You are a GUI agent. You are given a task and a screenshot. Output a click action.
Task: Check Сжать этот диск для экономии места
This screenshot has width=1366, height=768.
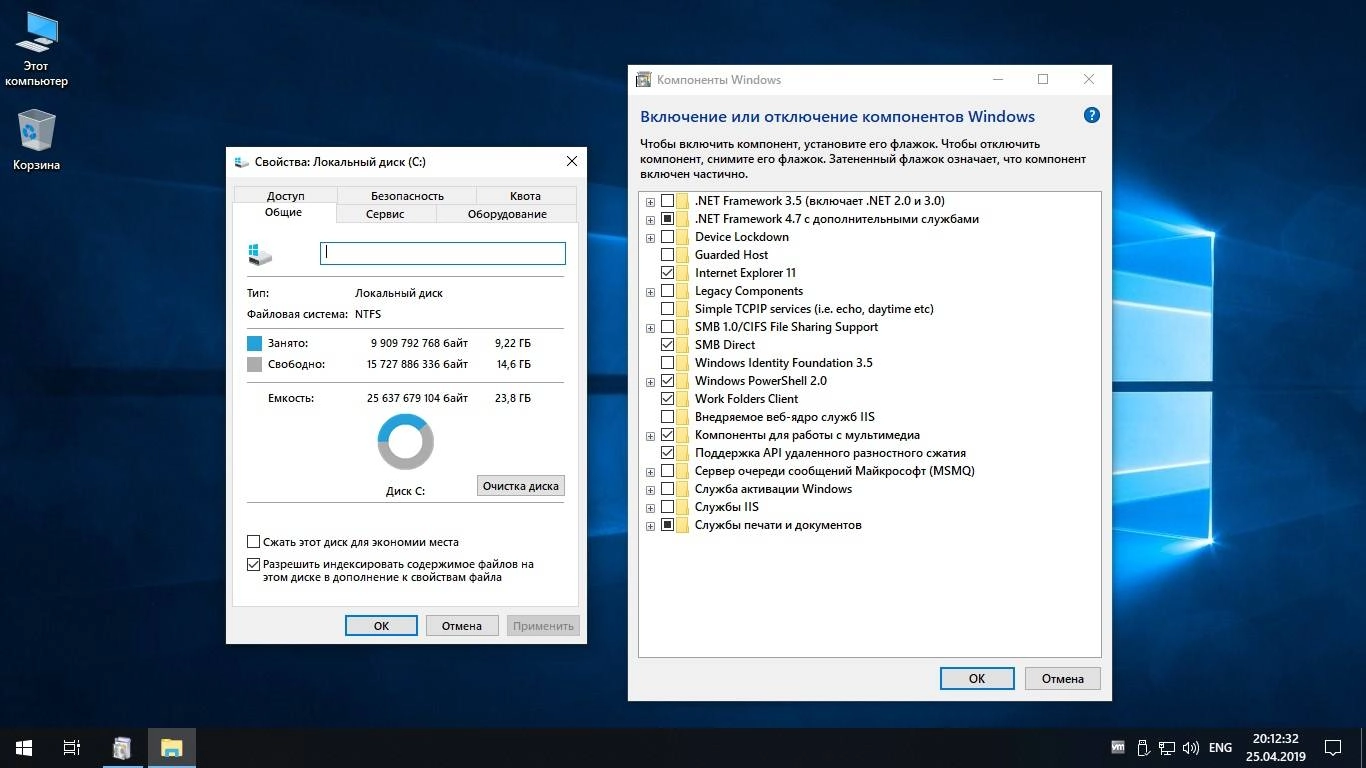253,542
